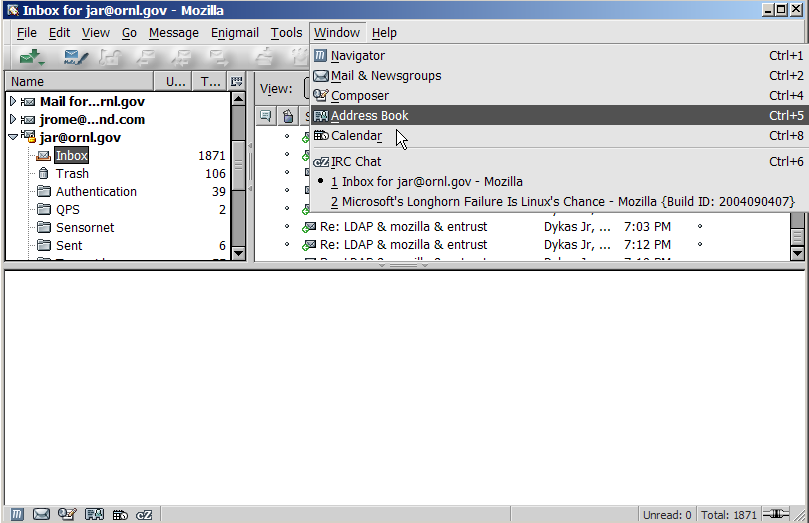Expand the jrome@...nd.com account tree
Screen dimensions: 809x523
[13, 120]
